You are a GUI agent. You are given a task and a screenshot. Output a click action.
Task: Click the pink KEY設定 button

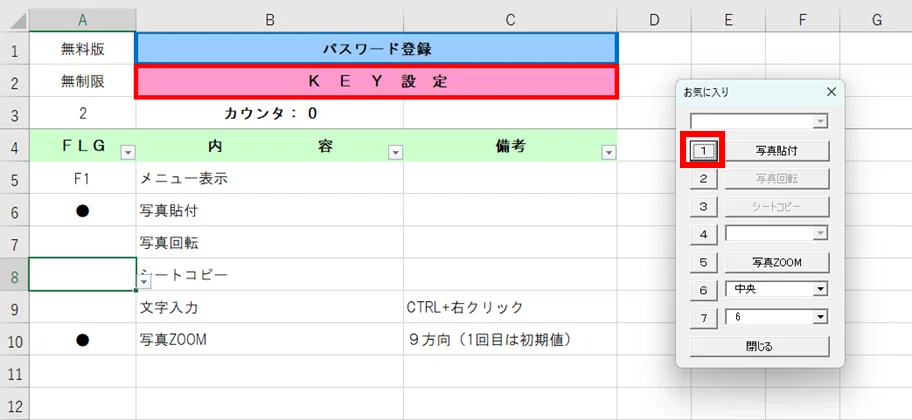click(x=376, y=81)
